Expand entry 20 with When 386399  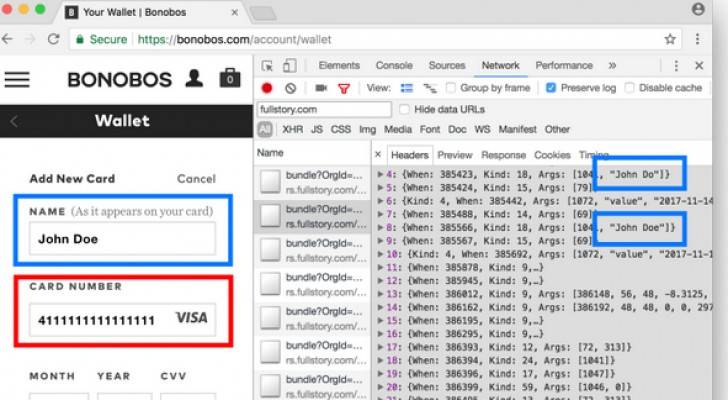380,387
